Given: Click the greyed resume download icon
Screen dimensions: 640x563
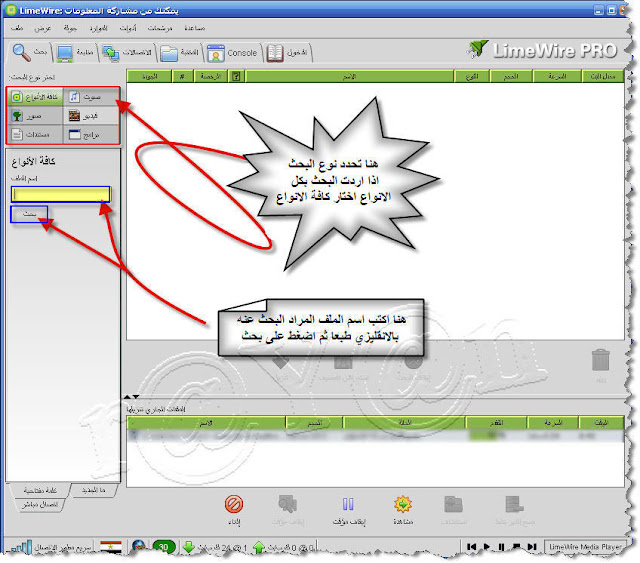Looking at the screenshot, I should pyautogui.click(x=287, y=504).
